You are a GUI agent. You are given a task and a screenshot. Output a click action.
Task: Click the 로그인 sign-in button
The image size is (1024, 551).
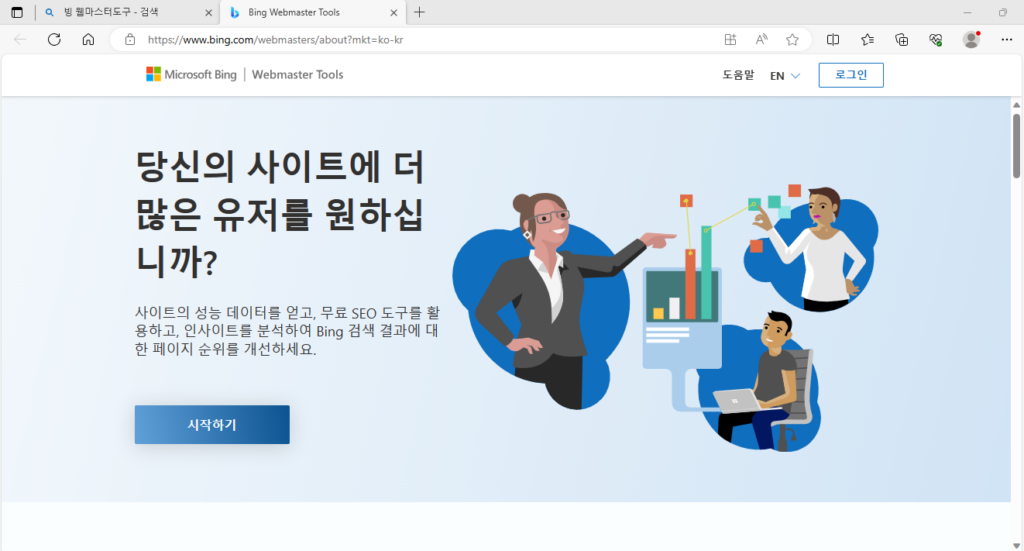(851, 75)
